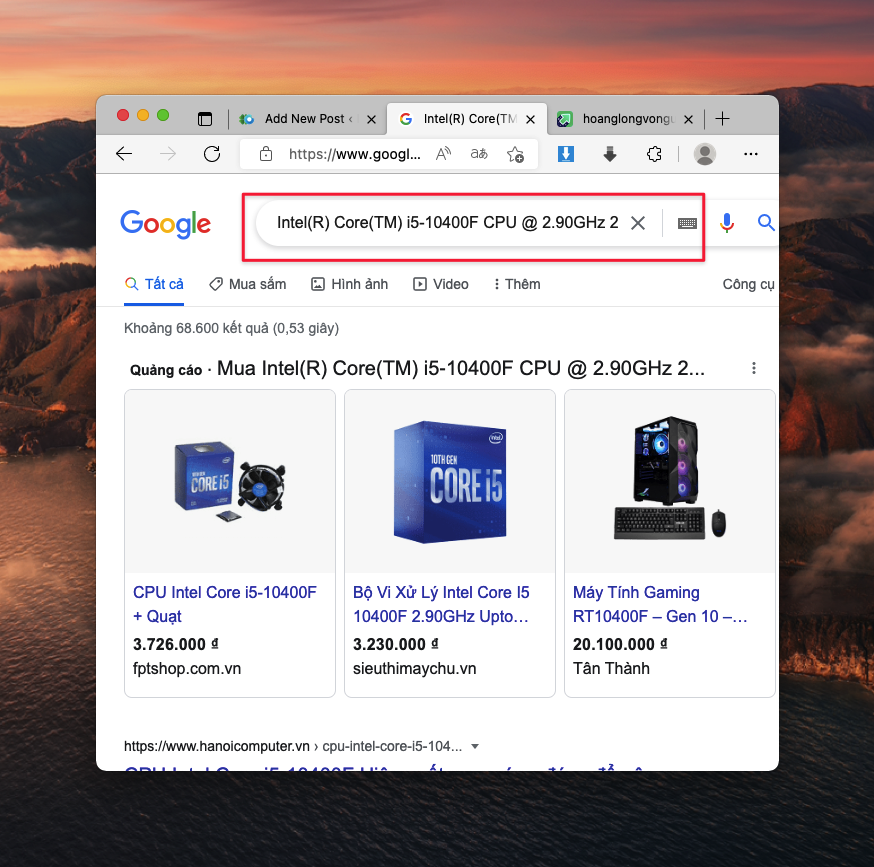The height and width of the screenshot is (867, 874).
Task: Open the on-screen keyboard input tool
Action: click(687, 223)
